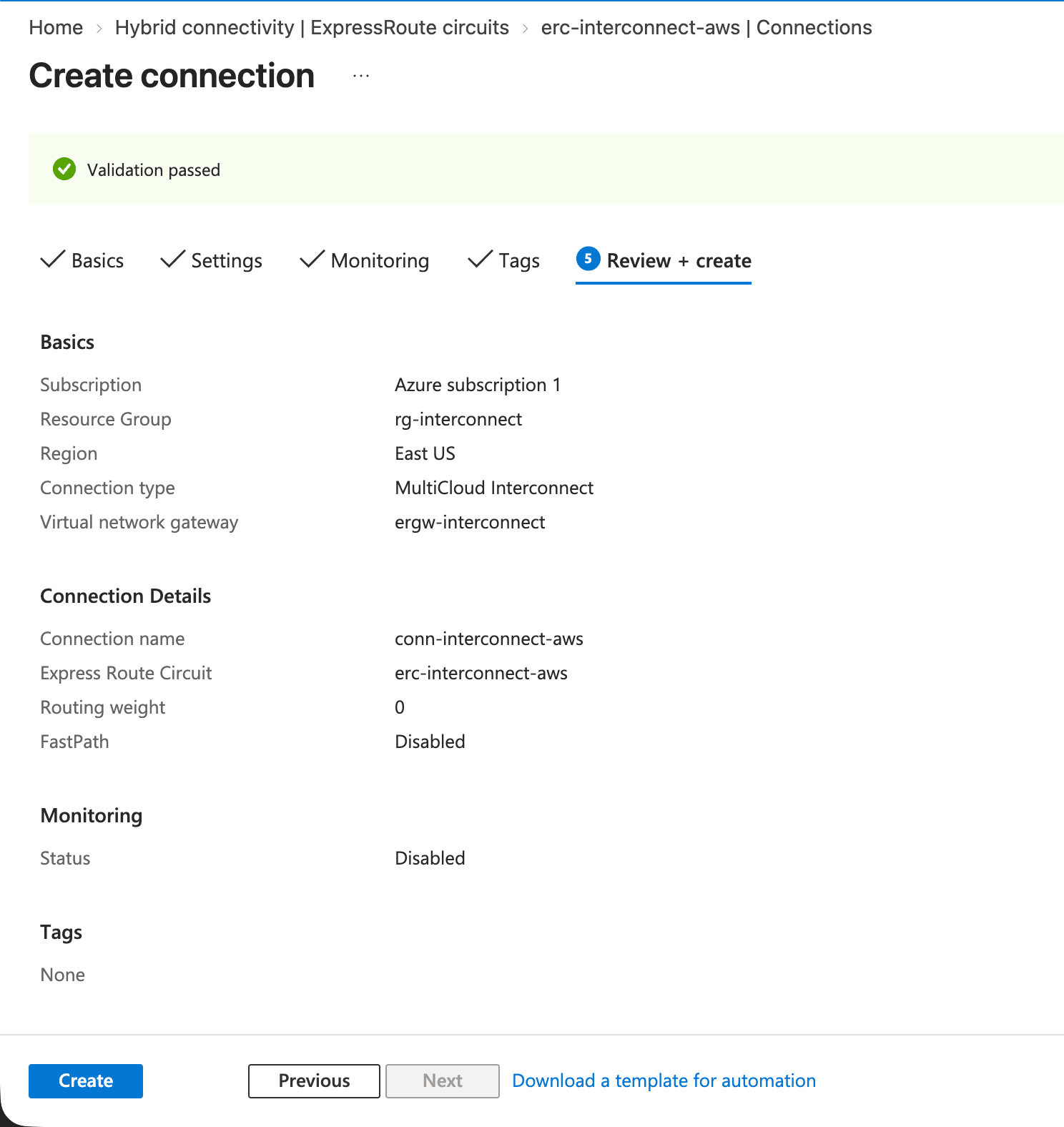Open Hybrid connectivity ExpressRoute circuits breadcrumb

coord(312,27)
